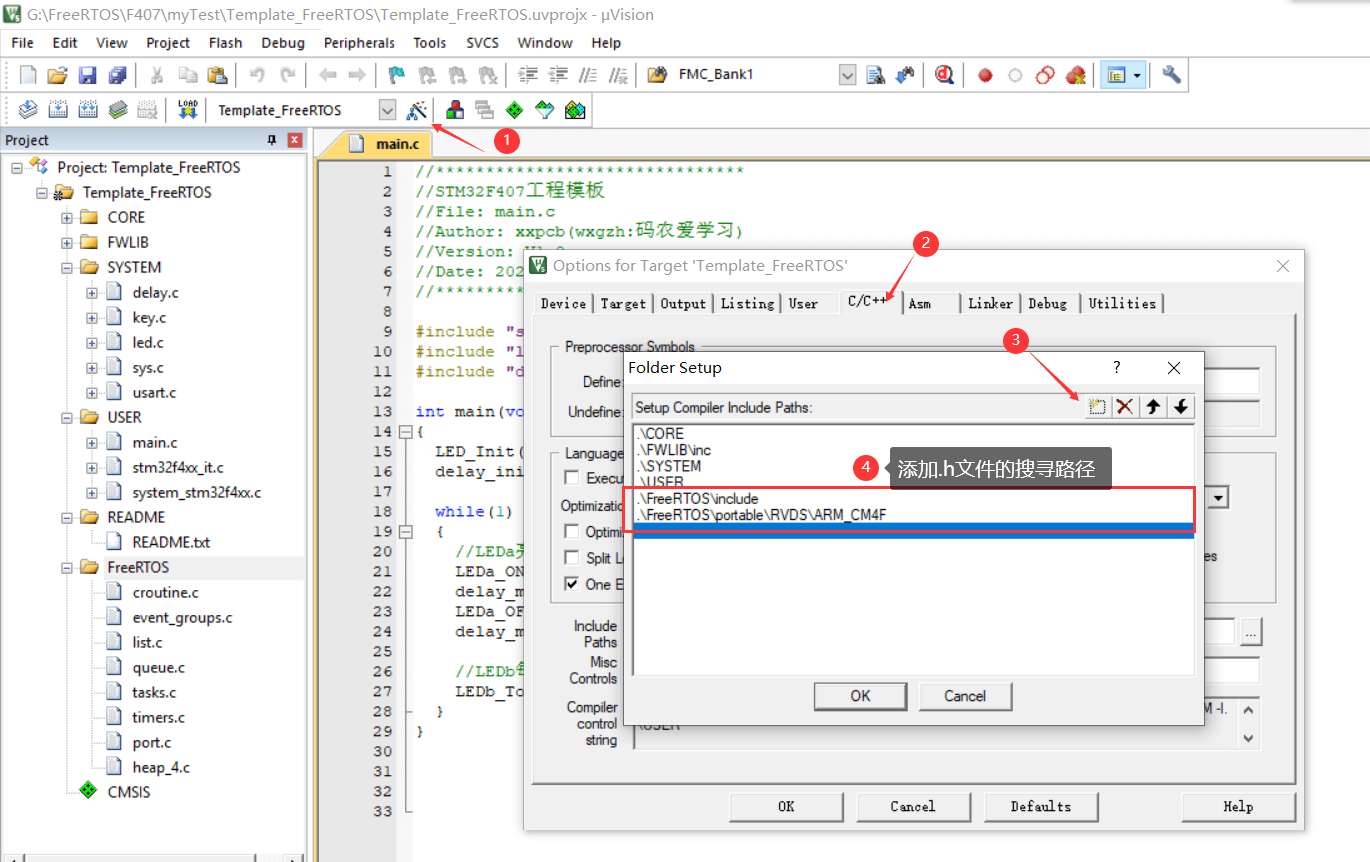The image size is (1370, 862).
Task: Click the New (Insert) include path icon
Action: click(x=1097, y=407)
